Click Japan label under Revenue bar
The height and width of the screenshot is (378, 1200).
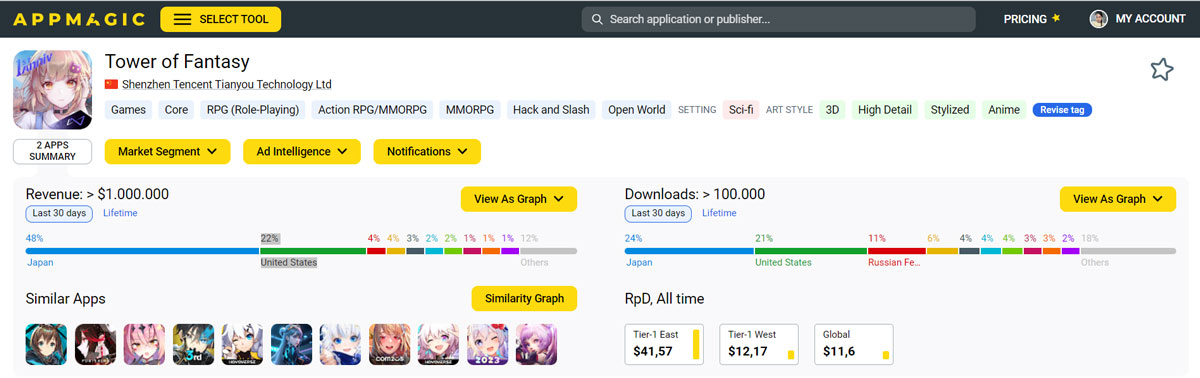[x=40, y=263]
